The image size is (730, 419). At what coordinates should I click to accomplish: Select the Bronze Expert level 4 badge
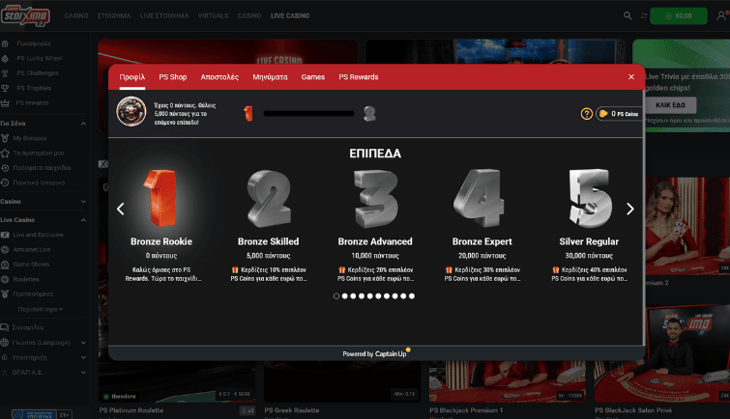(482, 198)
